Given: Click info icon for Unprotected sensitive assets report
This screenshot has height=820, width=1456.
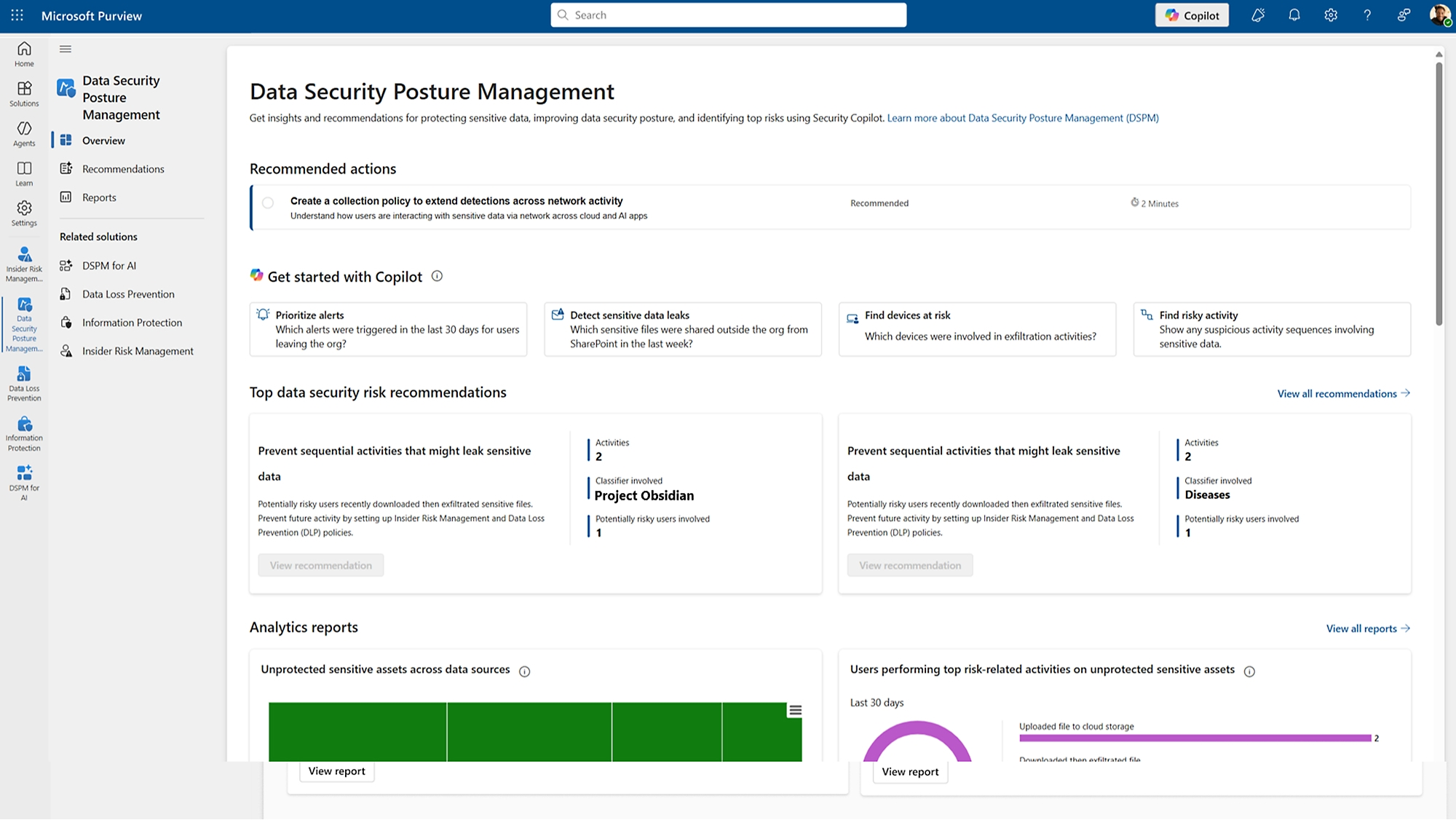Looking at the screenshot, I should click(524, 671).
